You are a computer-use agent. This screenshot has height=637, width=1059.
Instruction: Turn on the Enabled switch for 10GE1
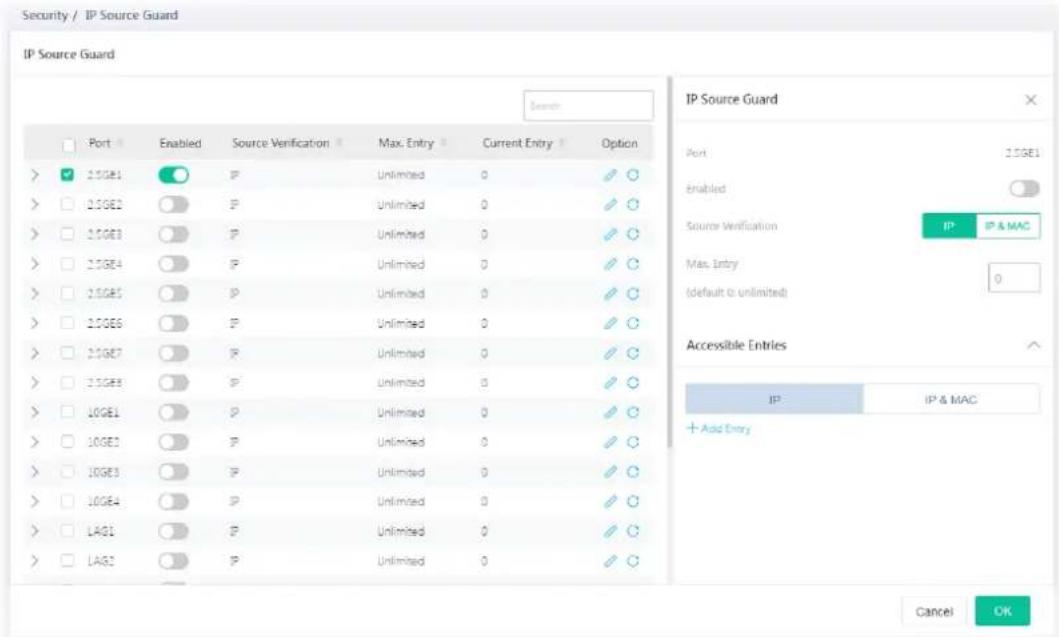click(x=174, y=413)
